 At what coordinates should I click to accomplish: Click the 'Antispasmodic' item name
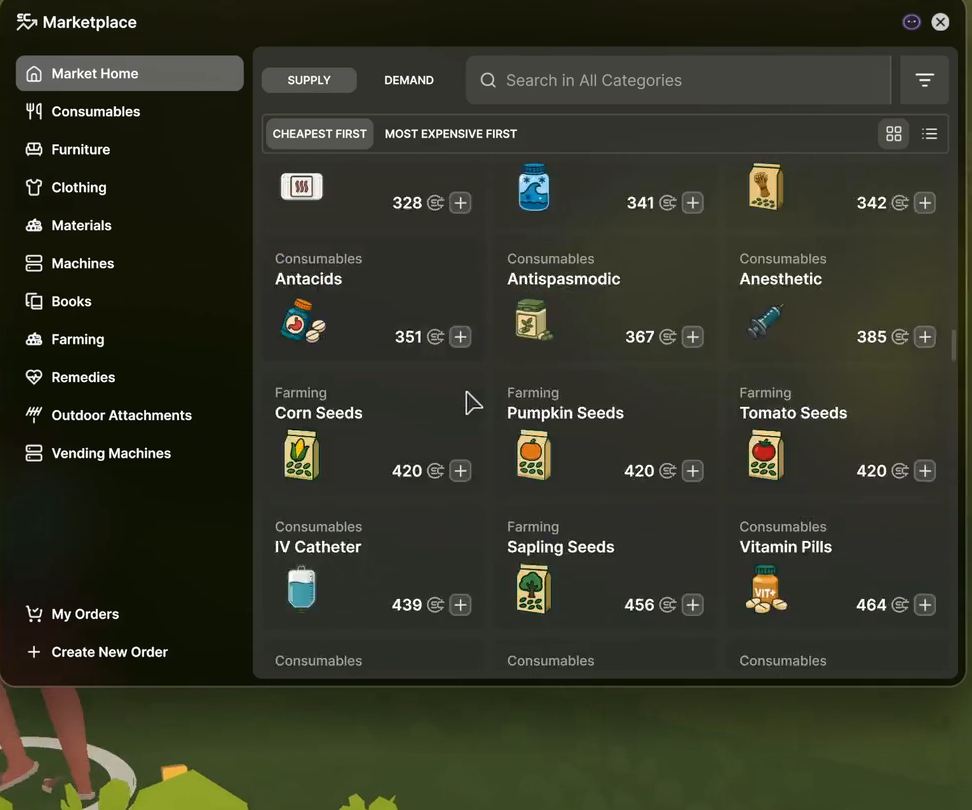563,279
